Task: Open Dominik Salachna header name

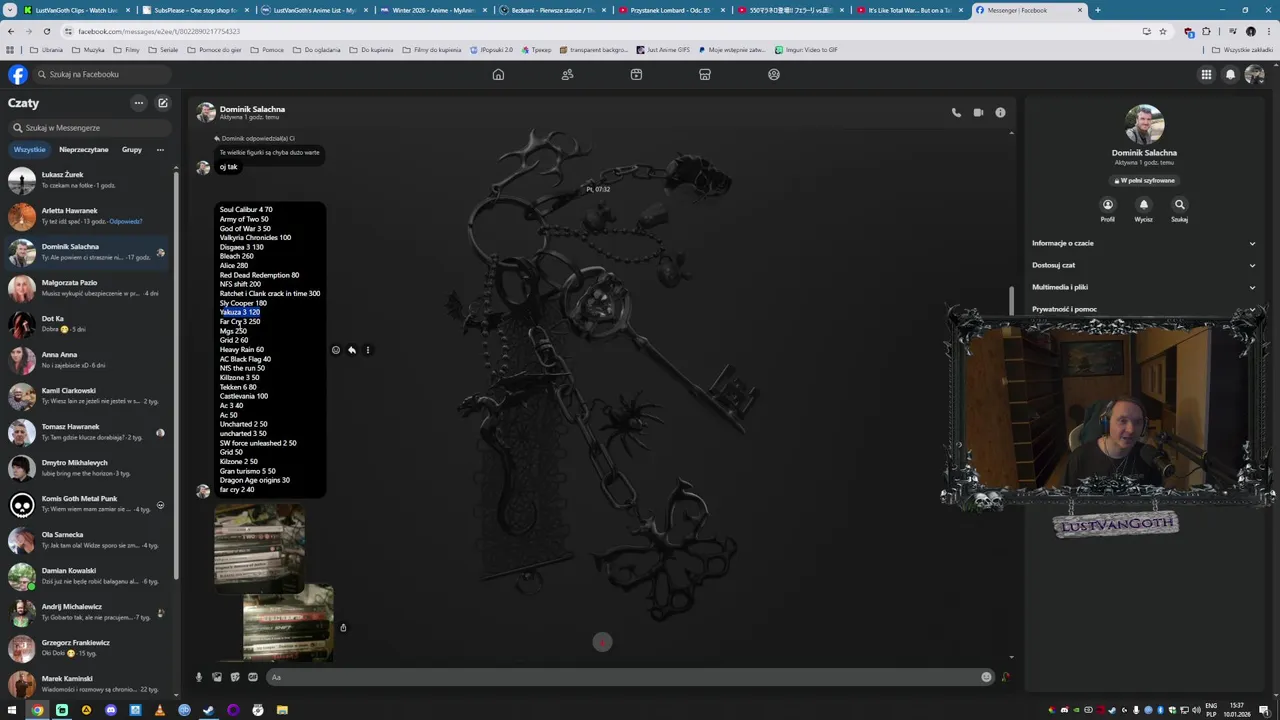Action: coord(252,109)
